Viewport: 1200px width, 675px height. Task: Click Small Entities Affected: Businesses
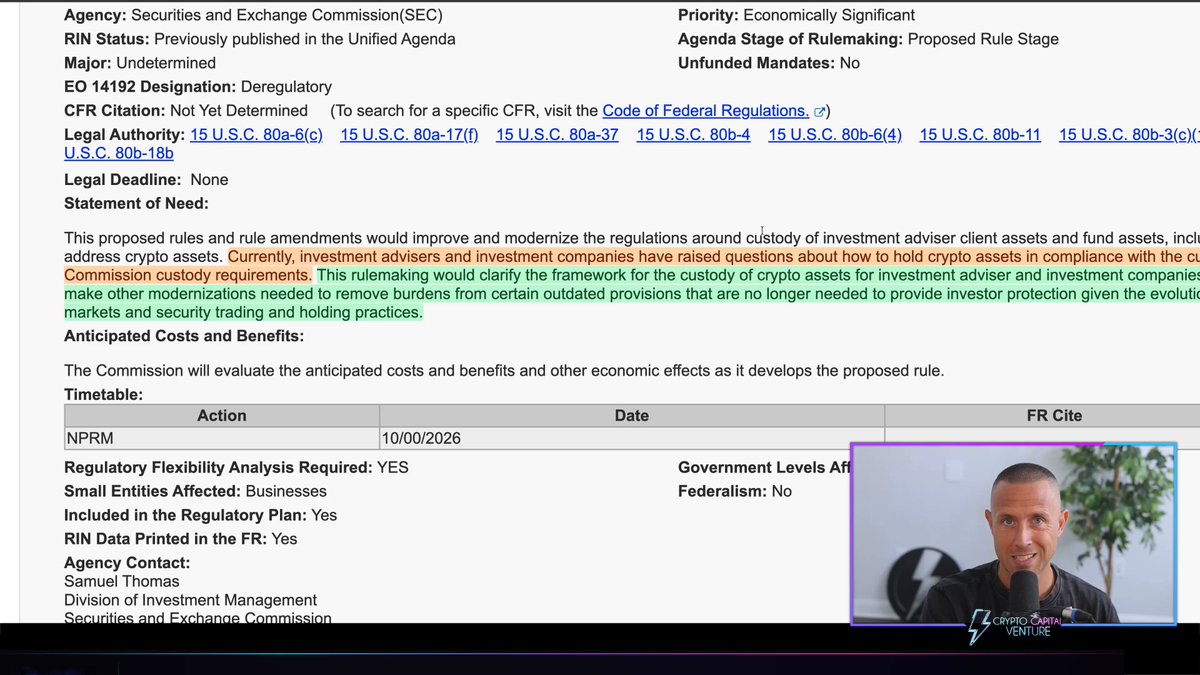click(195, 491)
